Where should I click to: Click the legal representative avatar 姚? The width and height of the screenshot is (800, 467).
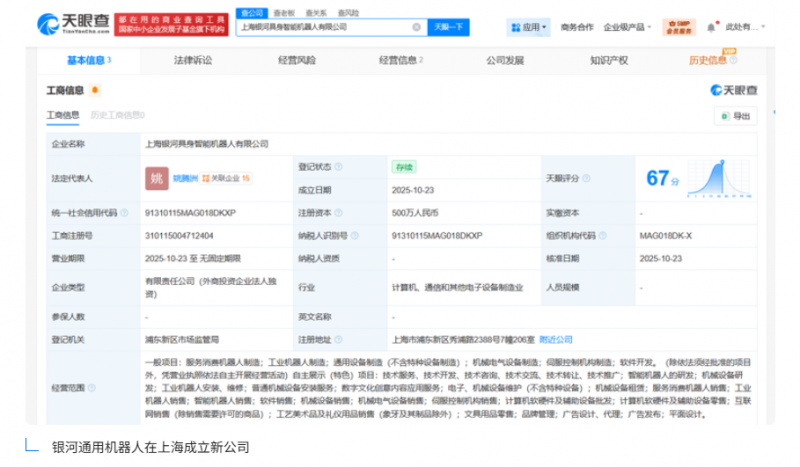(x=157, y=178)
